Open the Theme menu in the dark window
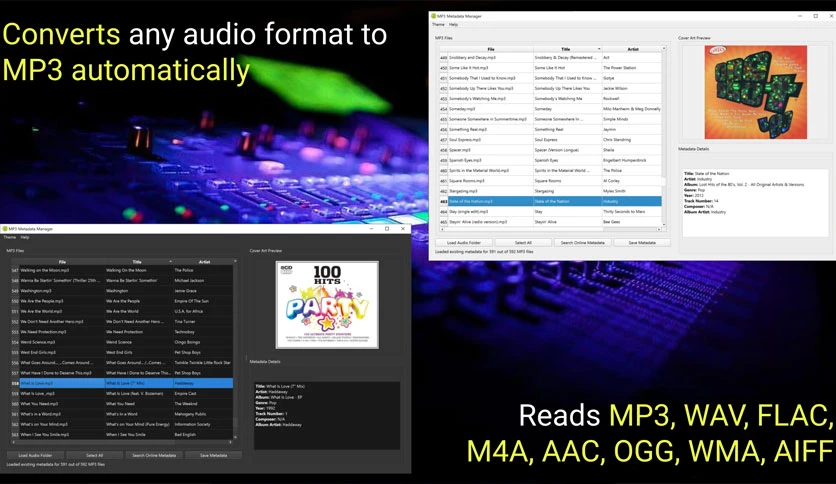The height and width of the screenshot is (484, 836). tap(10, 237)
